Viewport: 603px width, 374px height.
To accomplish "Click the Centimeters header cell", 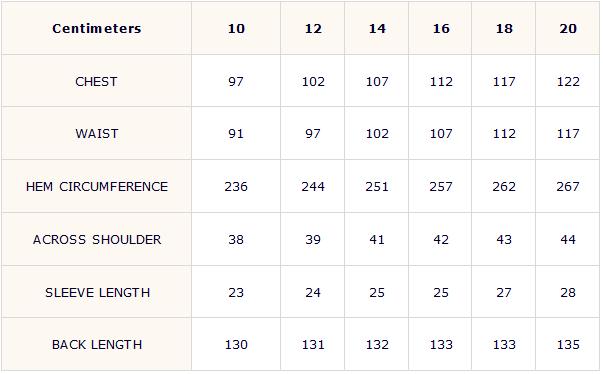I will (97, 28).
